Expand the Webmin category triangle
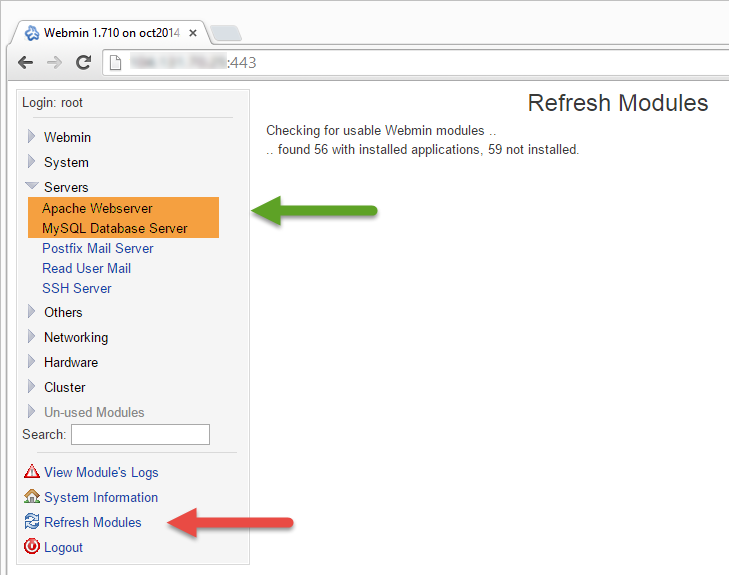Viewport: 729px width, 575px height. coord(31,137)
